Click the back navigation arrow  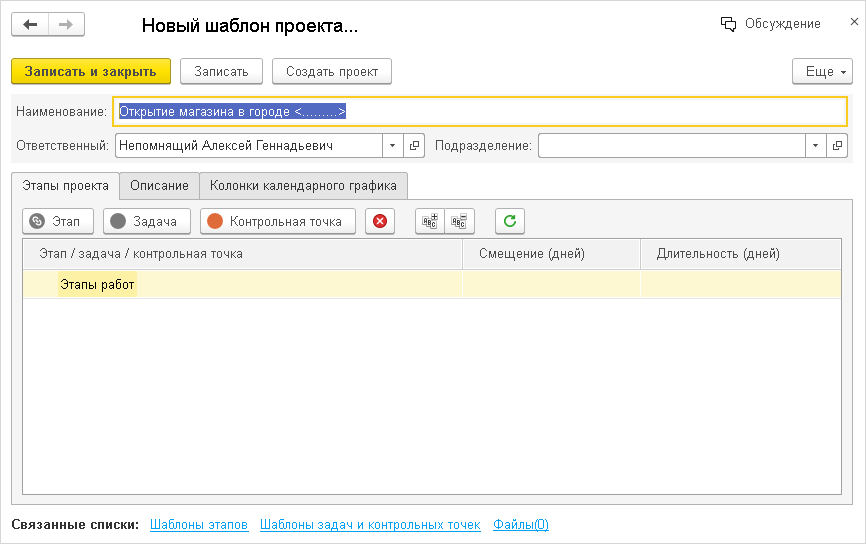point(30,25)
